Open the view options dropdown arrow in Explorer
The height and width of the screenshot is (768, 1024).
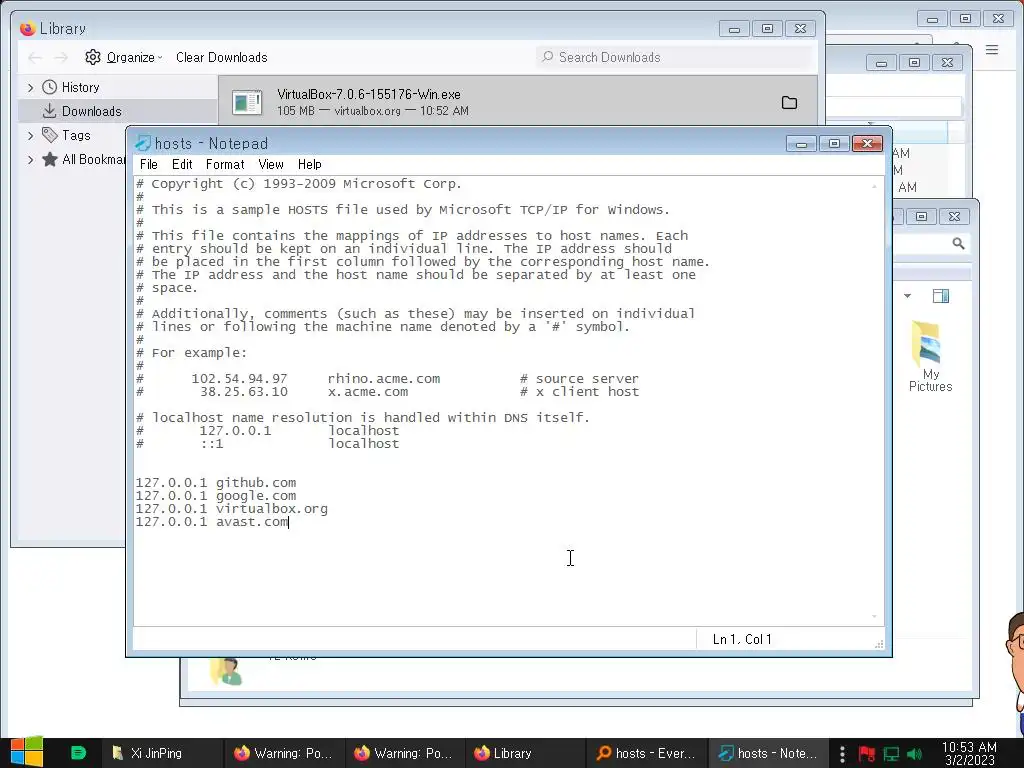[x=907, y=296]
